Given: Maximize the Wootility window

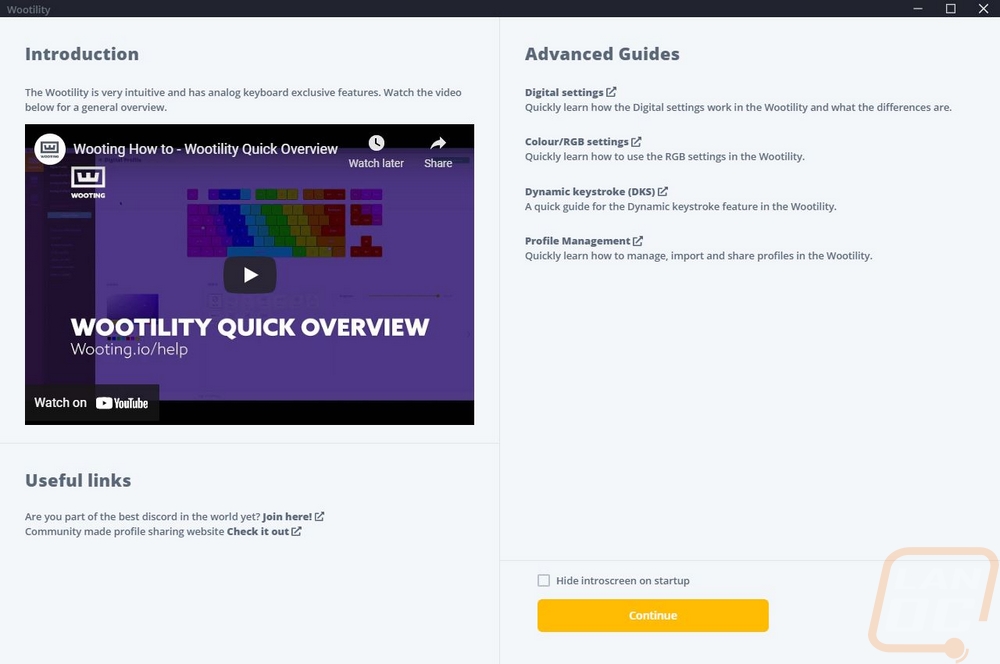Looking at the screenshot, I should click(950, 8).
